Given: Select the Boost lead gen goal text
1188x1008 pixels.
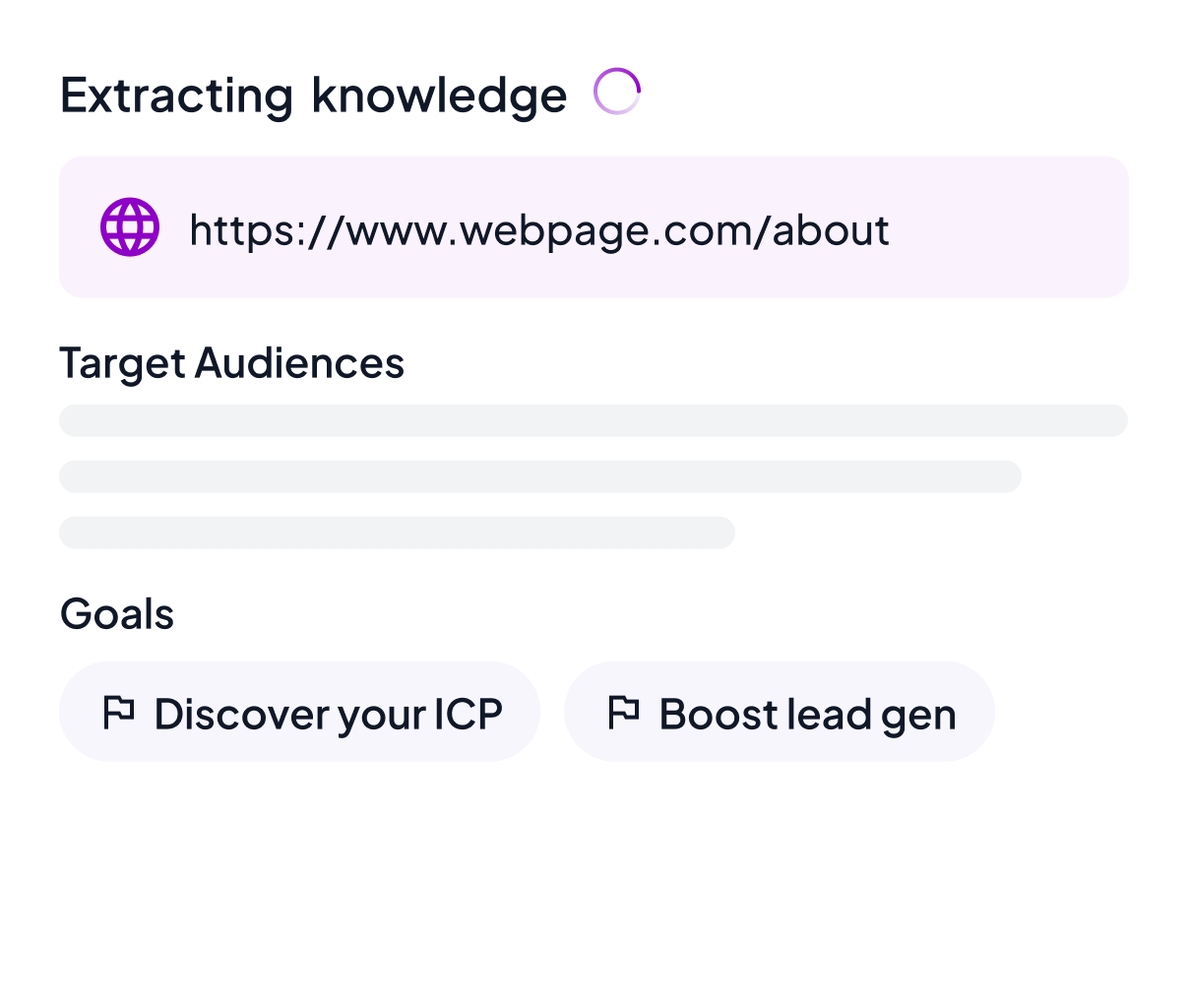Looking at the screenshot, I should point(807,715).
